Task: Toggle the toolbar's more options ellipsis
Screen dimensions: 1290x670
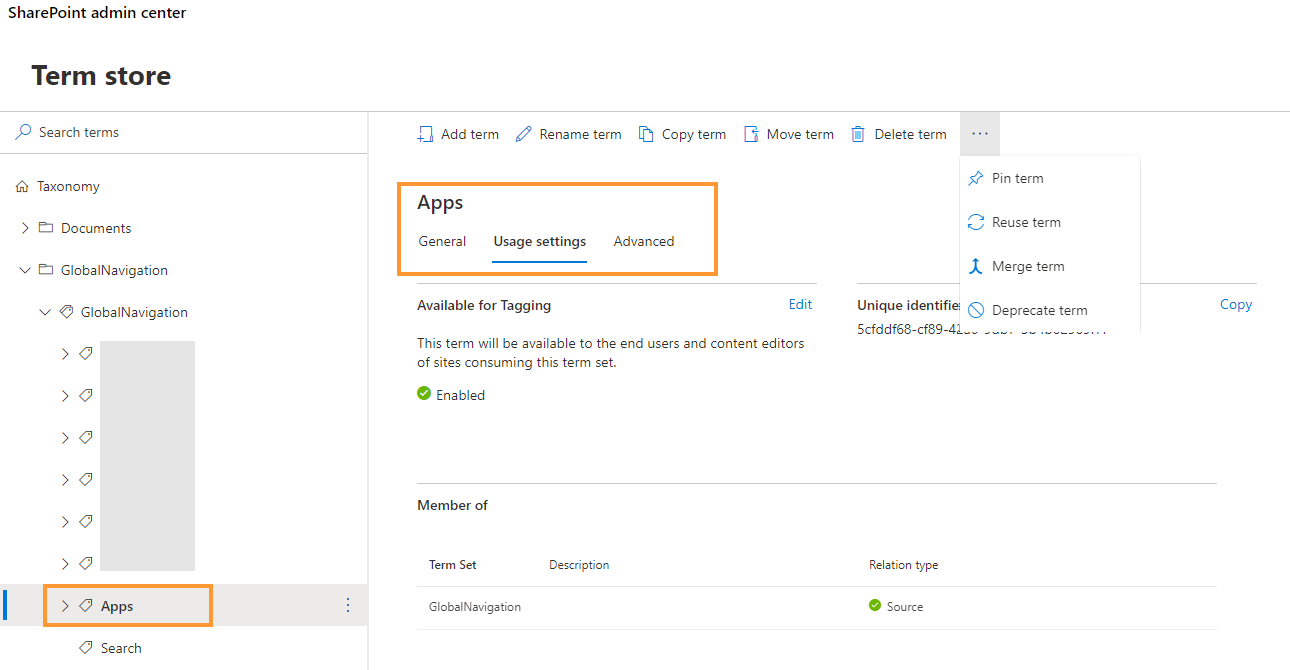Action: pyautogui.click(x=980, y=134)
